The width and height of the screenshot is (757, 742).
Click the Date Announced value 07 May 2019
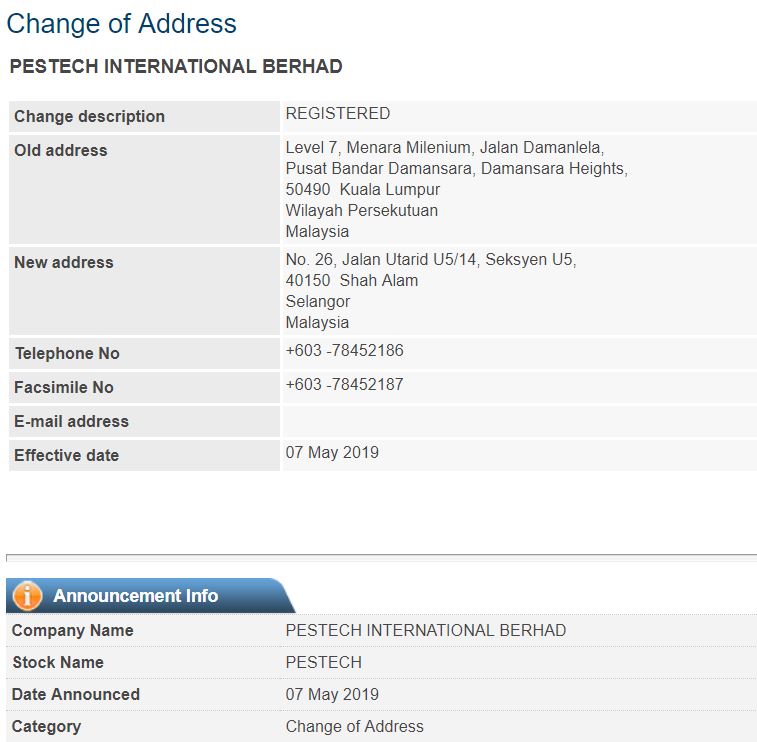click(x=332, y=694)
